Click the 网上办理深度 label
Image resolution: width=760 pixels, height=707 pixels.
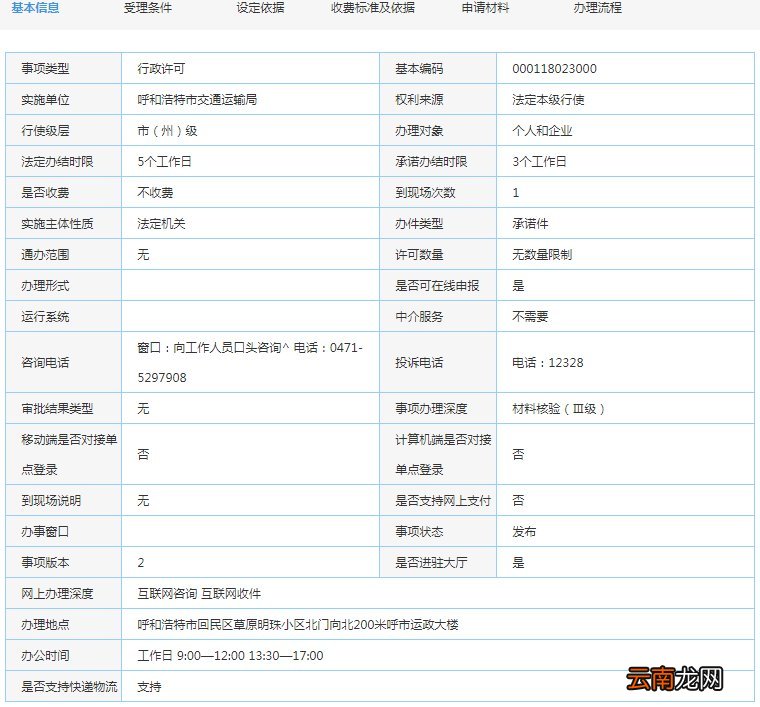57,594
